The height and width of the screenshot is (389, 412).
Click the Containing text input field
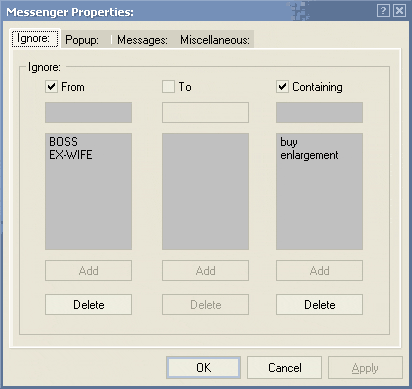click(319, 113)
